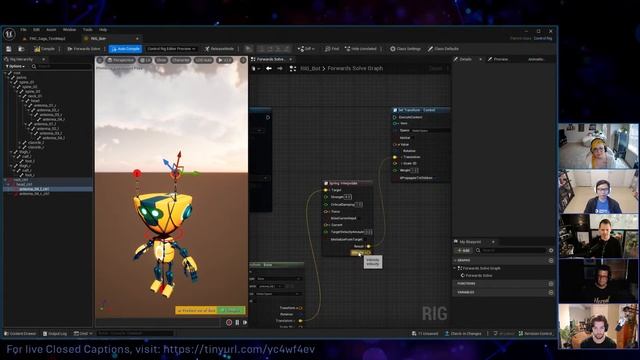Click the Cmd console input field
Viewport: 640px width, 360px height.
[x=136, y=333]
